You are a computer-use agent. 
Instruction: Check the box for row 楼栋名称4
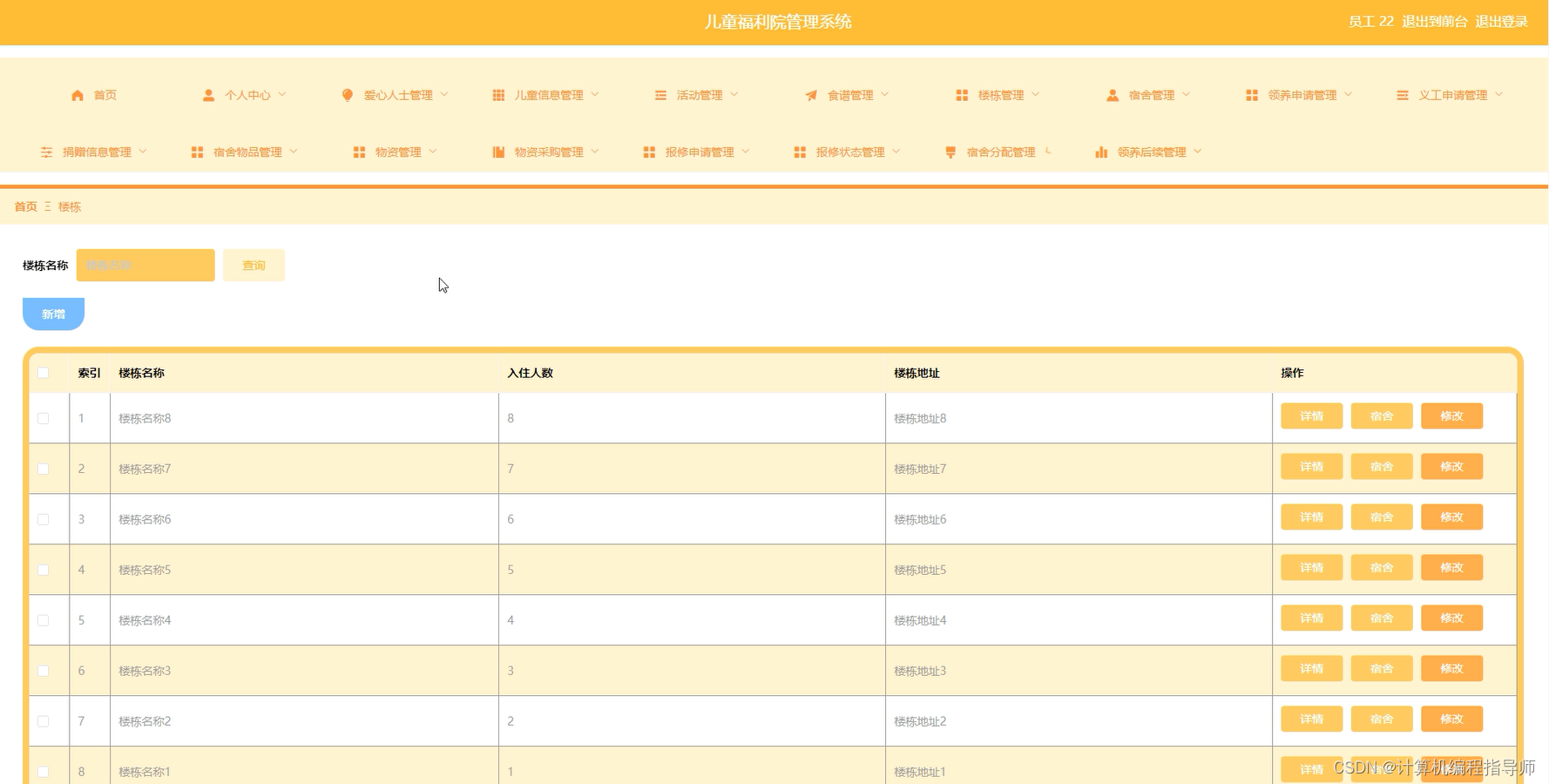tap(43, 620)
